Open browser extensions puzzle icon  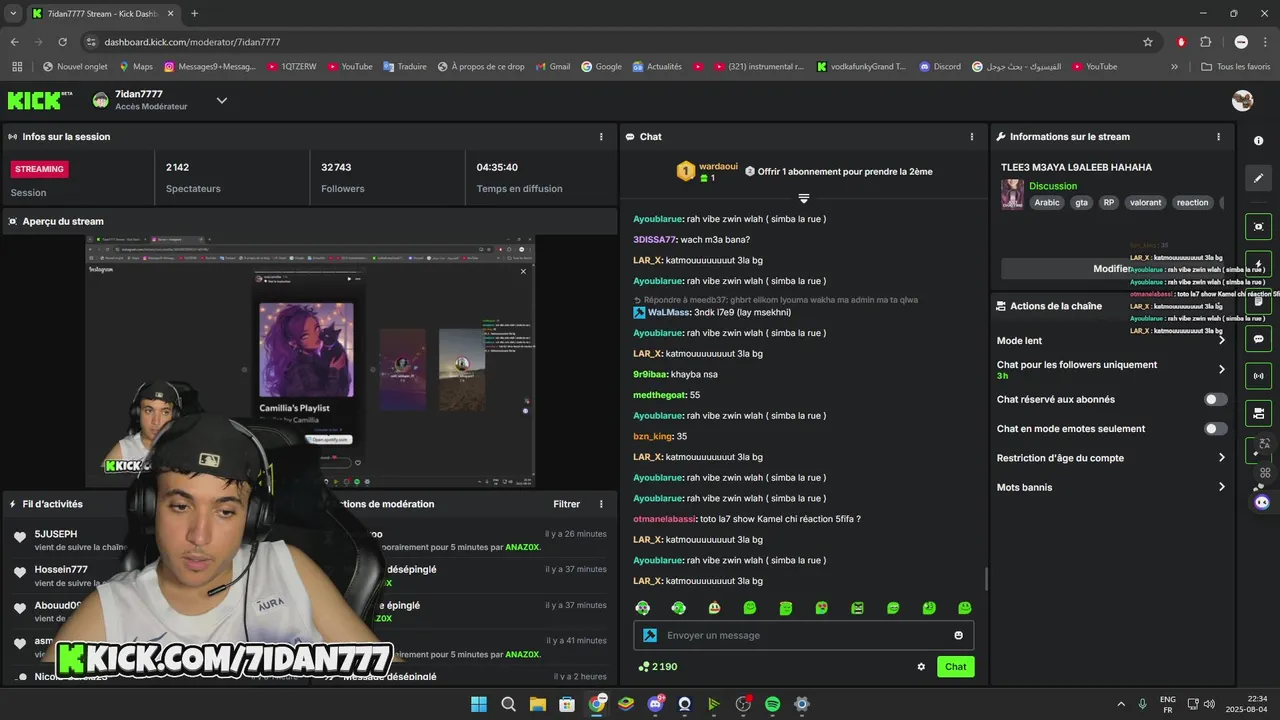pyautogui.click(x=1205, y=42)
